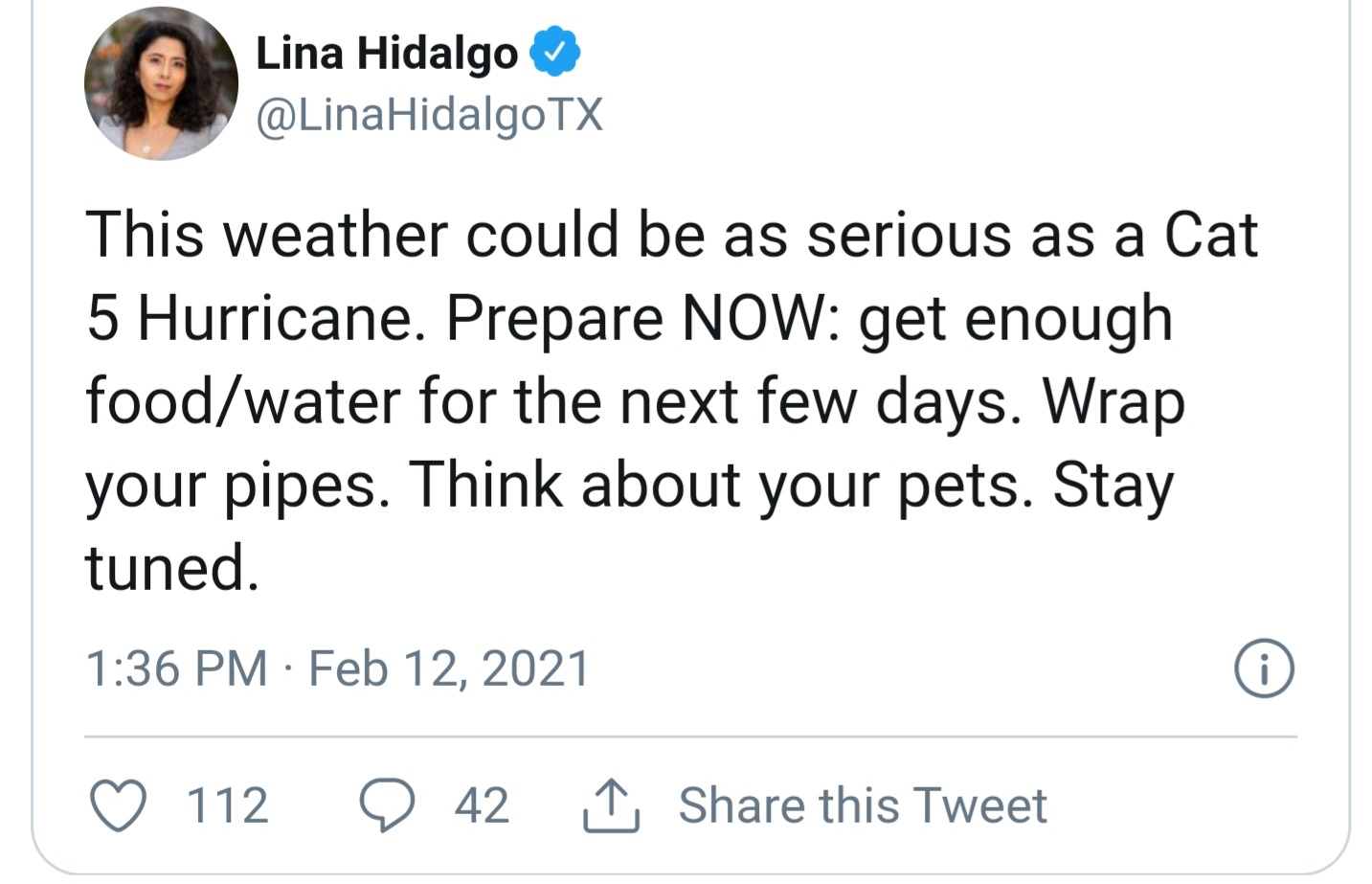
Task: Open Lina Hidalgo's profile picture
Action: click(x=161, y=84)
